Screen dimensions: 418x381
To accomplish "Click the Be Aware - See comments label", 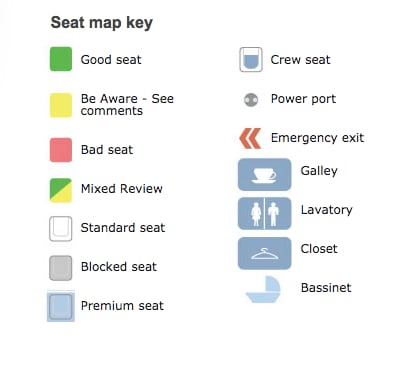I will (127, 105).
